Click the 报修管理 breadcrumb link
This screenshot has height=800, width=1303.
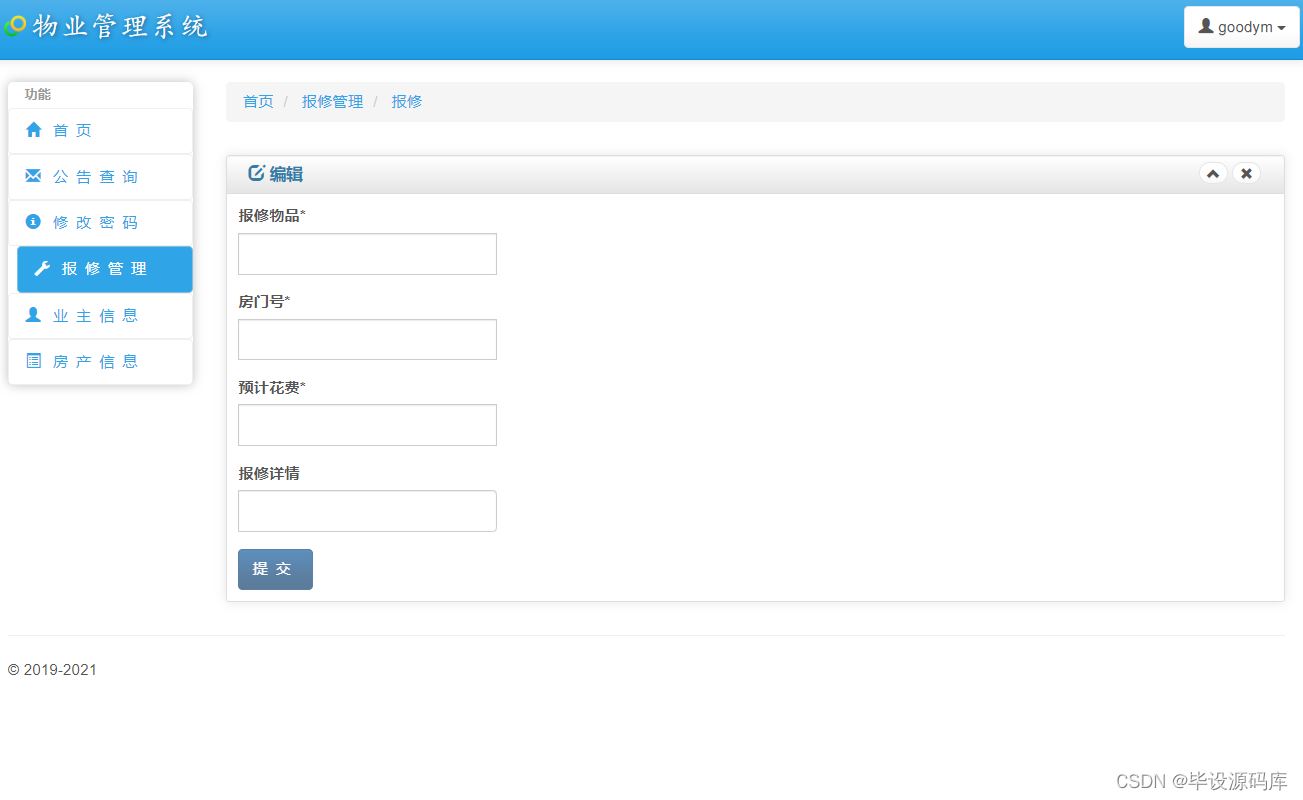pyautogui.click(x=333, y=101)
